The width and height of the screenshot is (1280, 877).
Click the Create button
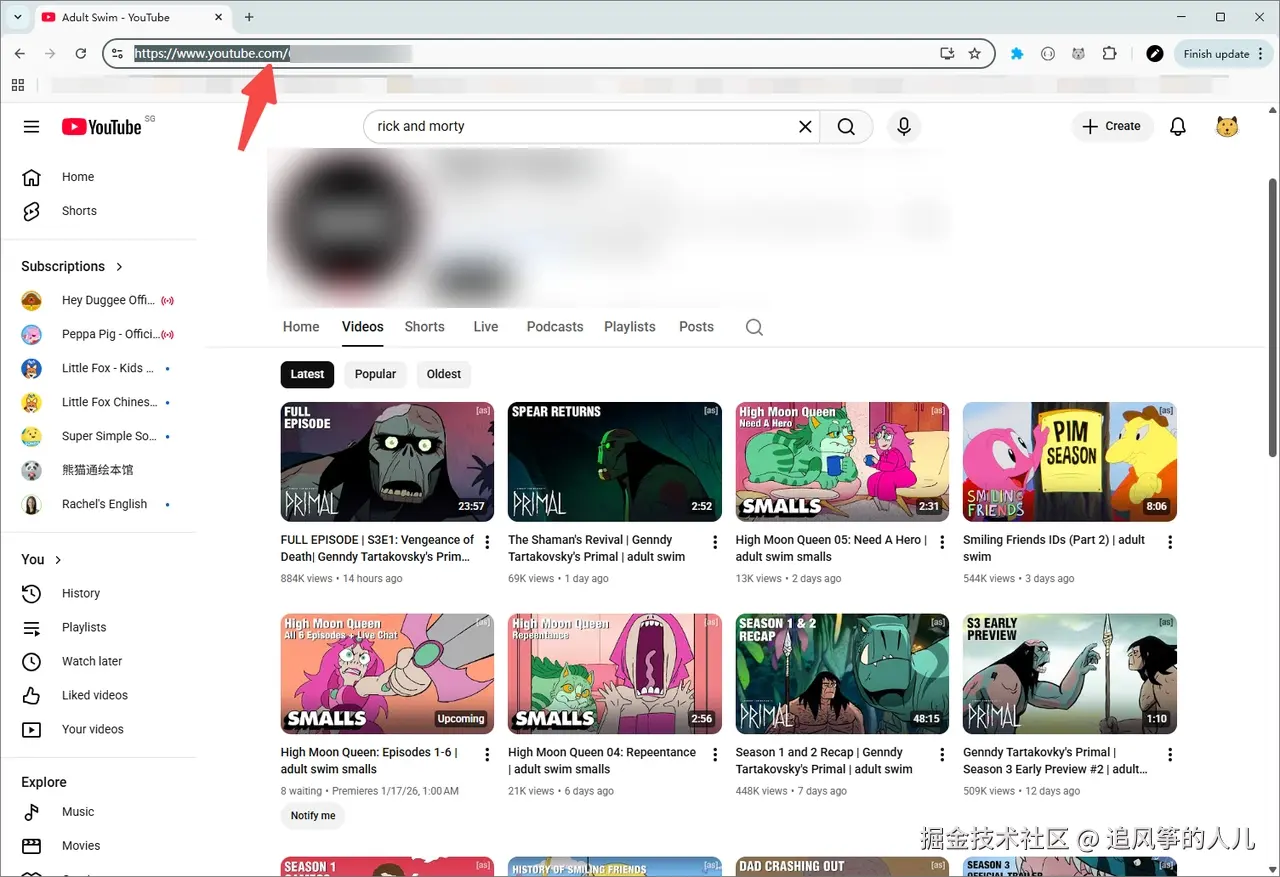click(1111, 126)
